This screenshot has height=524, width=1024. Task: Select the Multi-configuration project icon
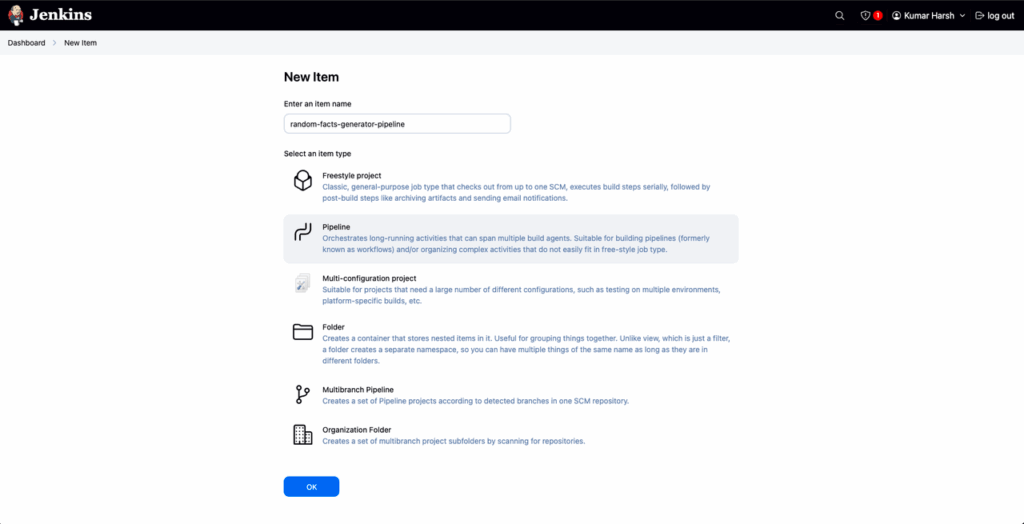pyautogui.click(x=302, y=283)
